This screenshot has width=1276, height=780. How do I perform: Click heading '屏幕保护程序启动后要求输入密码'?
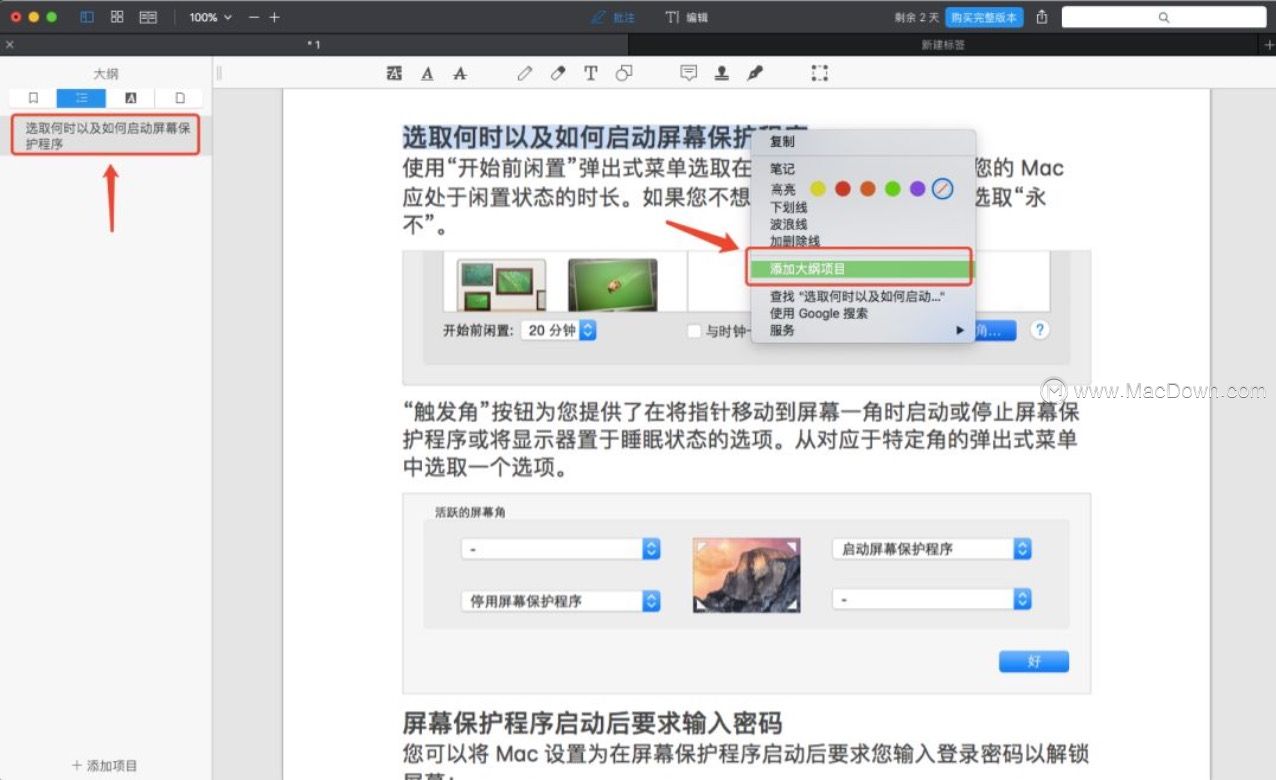pyautogui.click(x=592, y=723)
